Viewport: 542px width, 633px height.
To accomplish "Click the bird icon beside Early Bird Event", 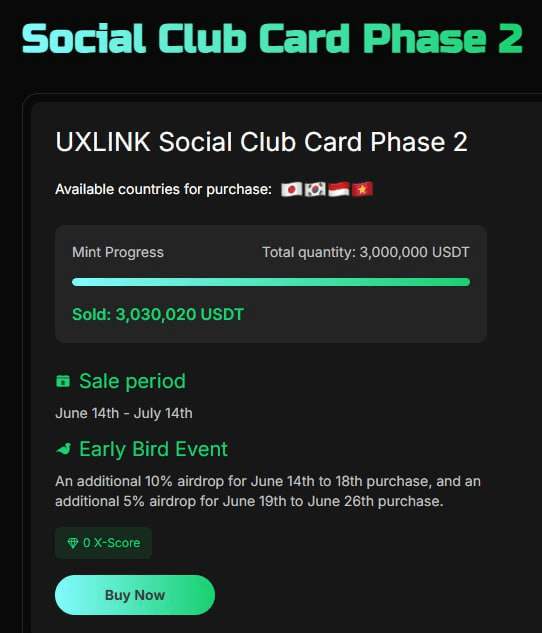I will tap(64, 449).
